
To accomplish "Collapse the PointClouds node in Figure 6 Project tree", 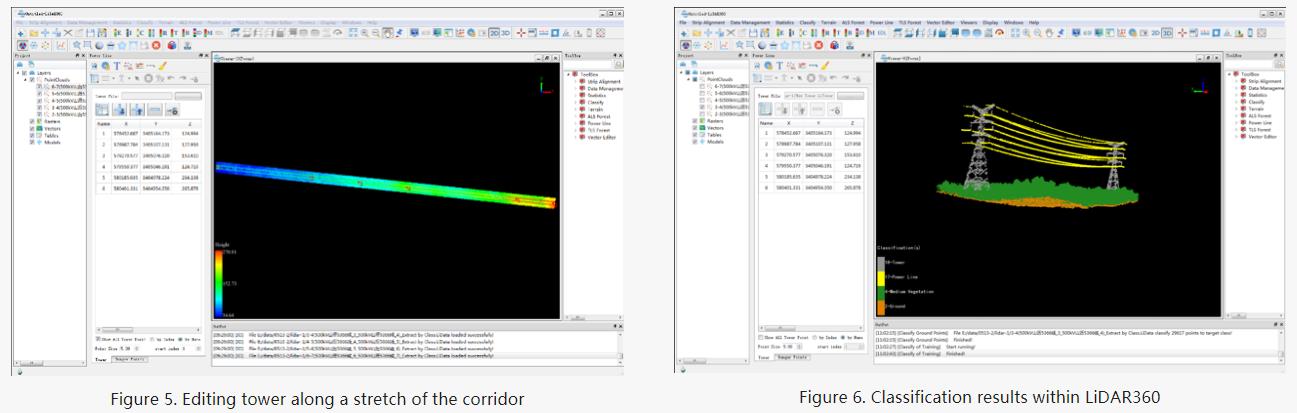I will click(x=688, y=79).
